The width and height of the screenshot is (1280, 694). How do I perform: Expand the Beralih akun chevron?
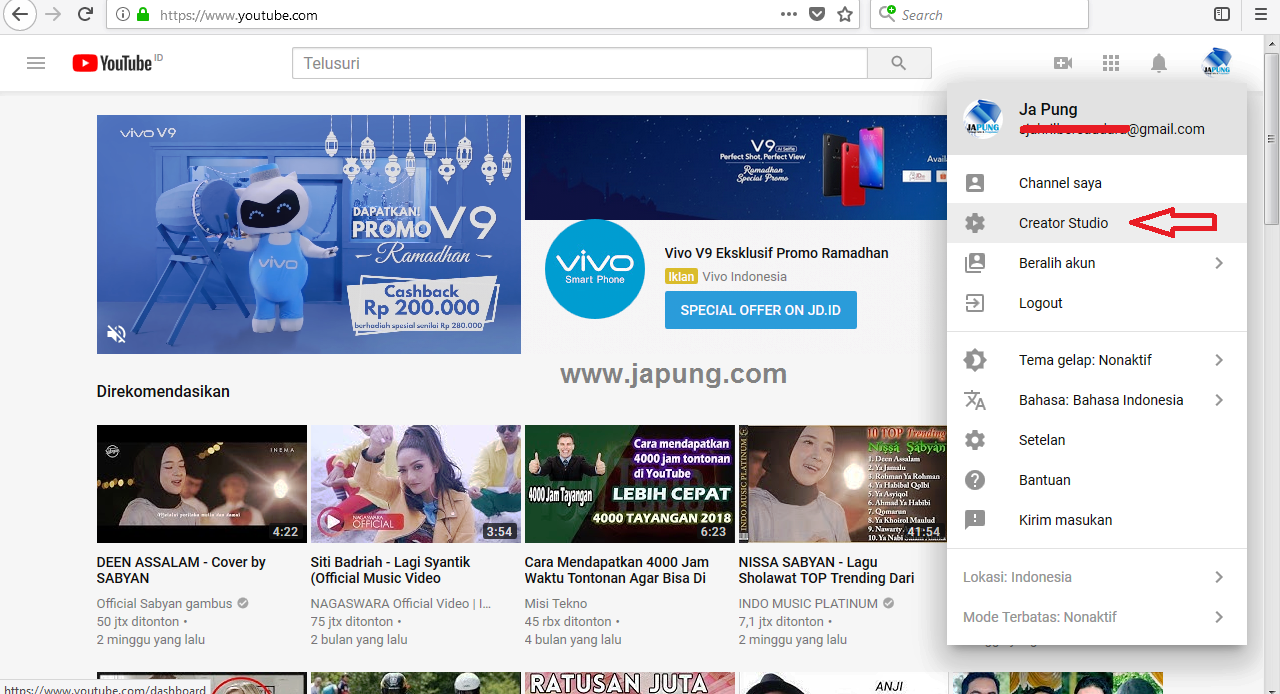pos(1219,263)
